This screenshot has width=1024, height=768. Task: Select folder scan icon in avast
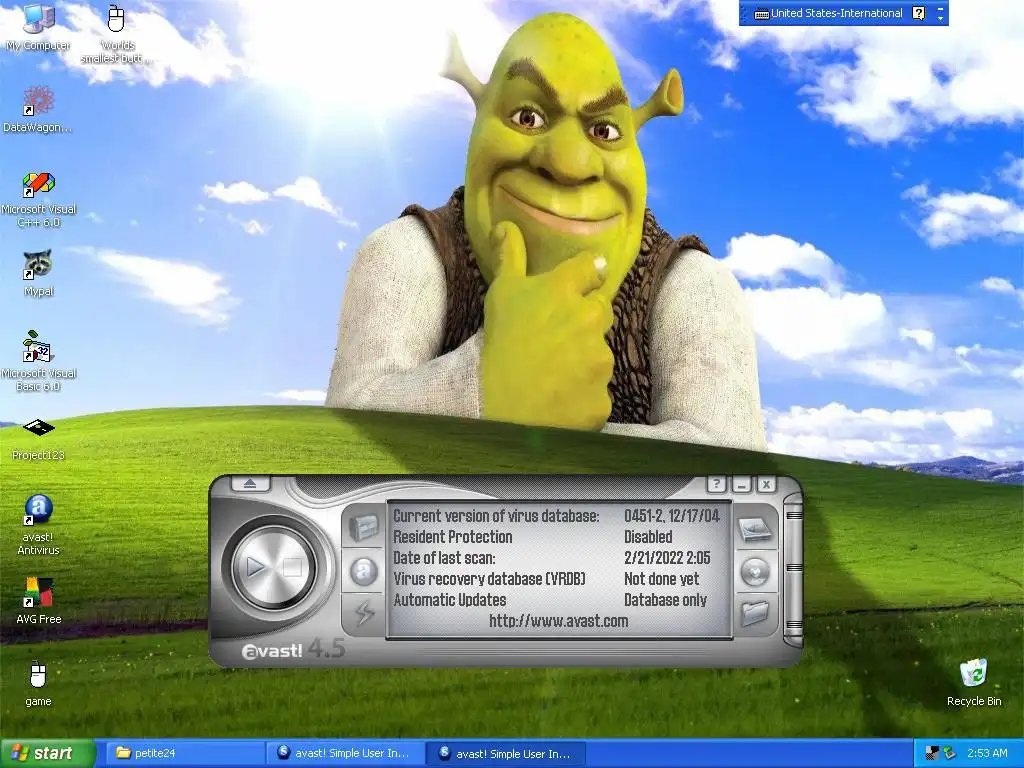click(x=754, y=613)
